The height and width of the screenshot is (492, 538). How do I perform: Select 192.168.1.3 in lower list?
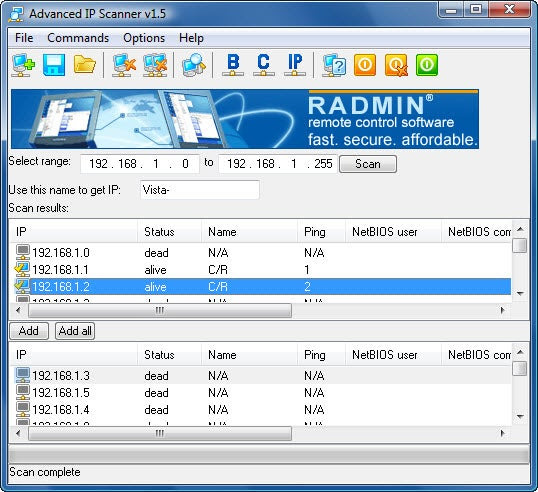(261, 375)
